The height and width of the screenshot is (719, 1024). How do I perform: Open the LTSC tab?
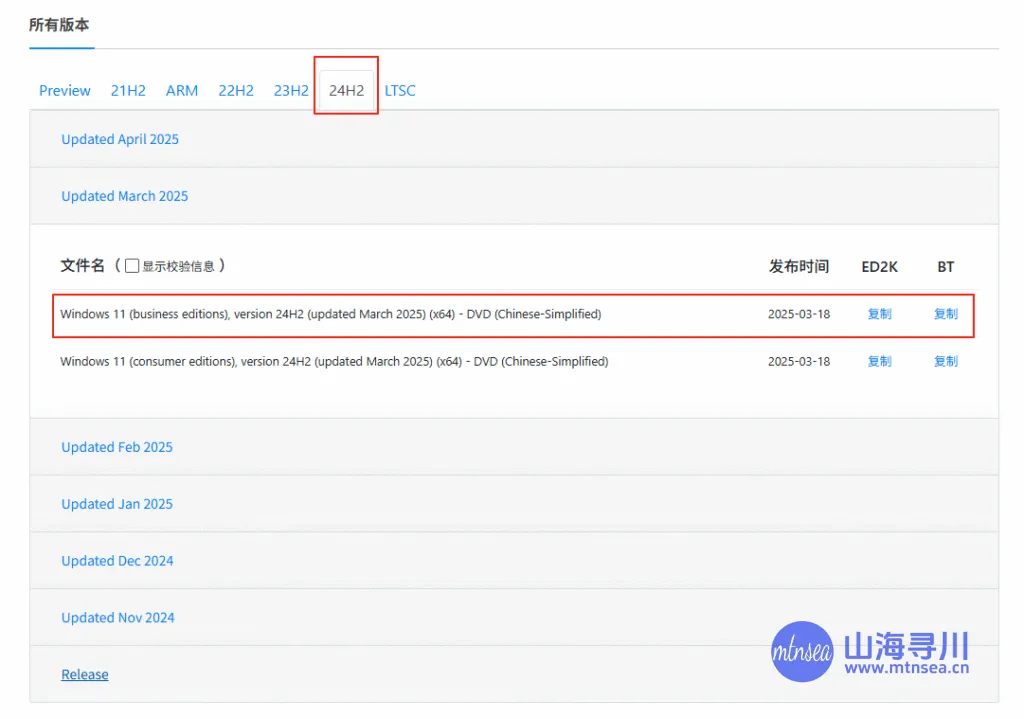pos(400,91)
